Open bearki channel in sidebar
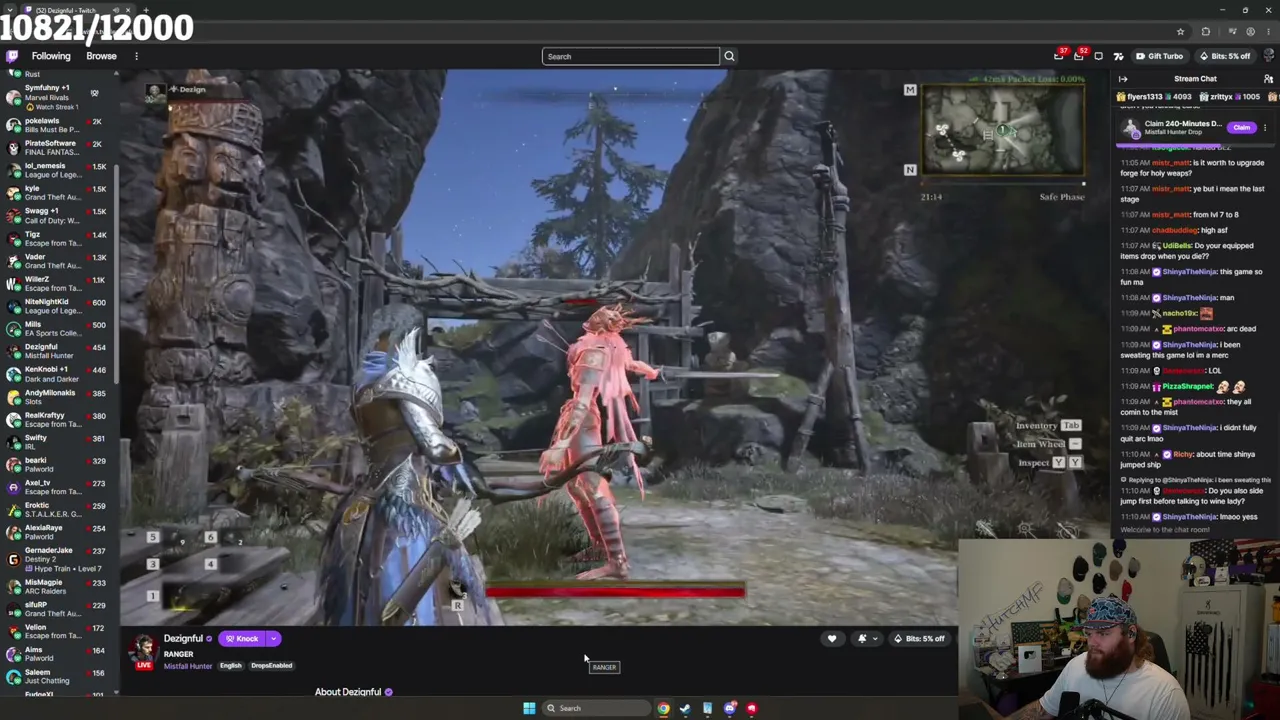Image resolution: width=1280 pixels, height=720 pixels. [58, 464]
